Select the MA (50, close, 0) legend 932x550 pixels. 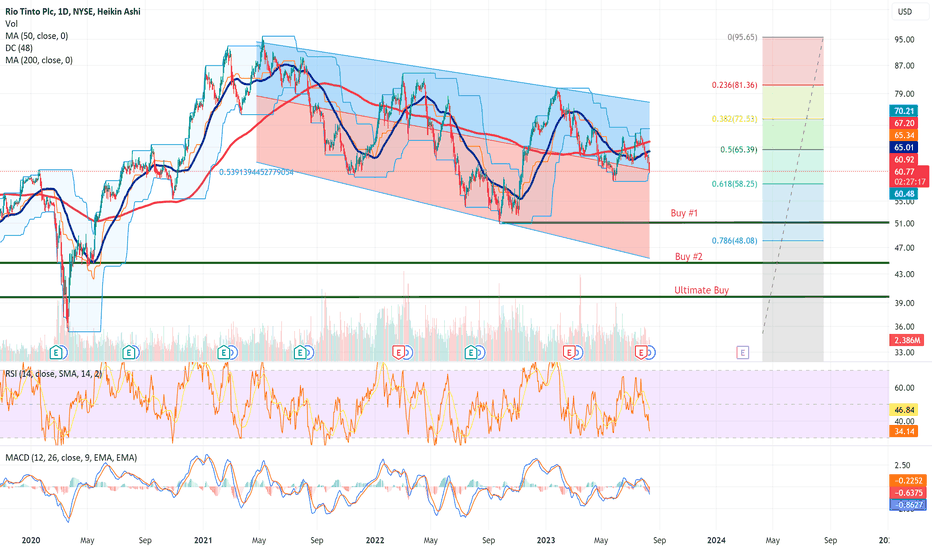point(37,36)
